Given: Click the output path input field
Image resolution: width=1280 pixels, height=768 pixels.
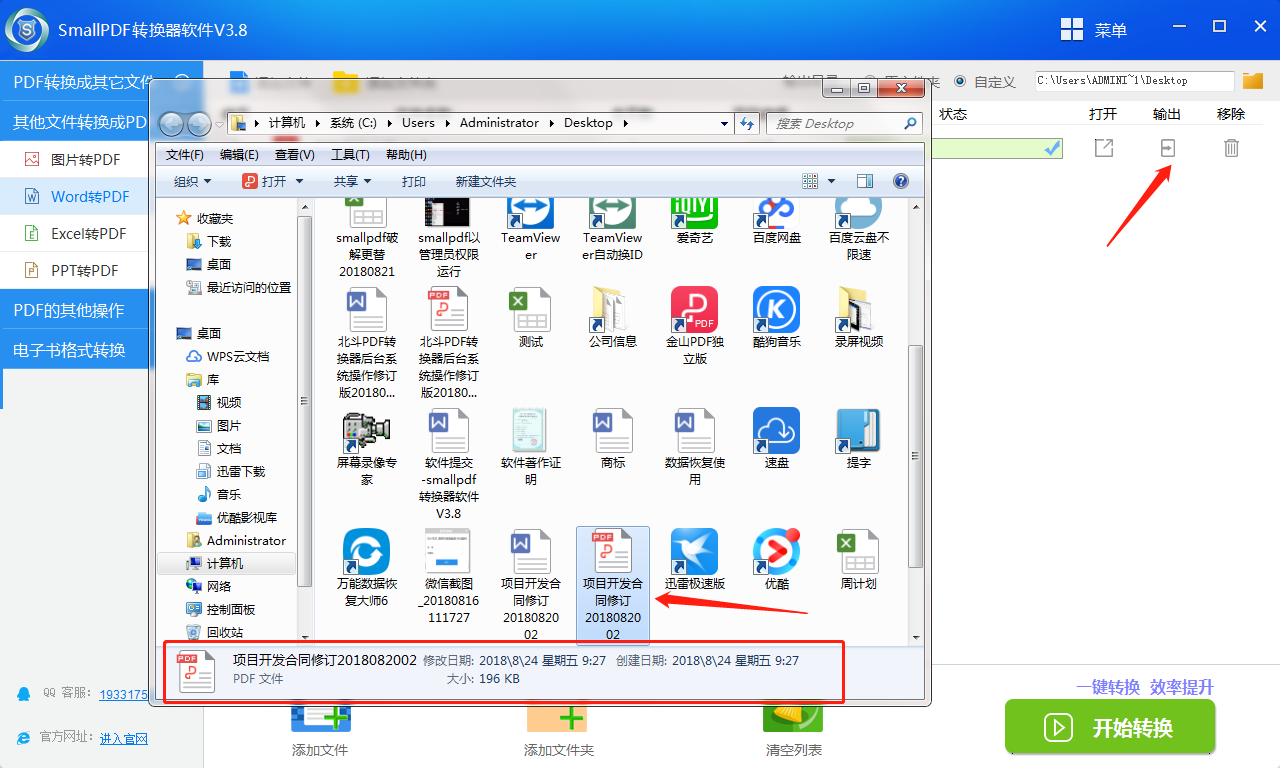Looking at the screenshot, I should tap(1133, 81).
